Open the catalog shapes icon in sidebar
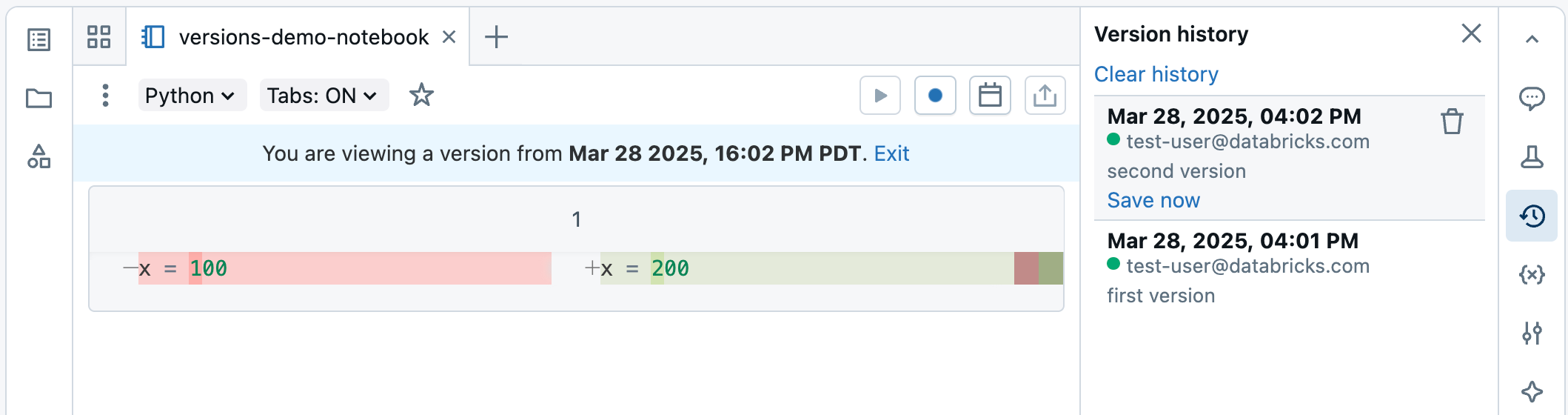The image size is (1568, 415). (38, 156)
